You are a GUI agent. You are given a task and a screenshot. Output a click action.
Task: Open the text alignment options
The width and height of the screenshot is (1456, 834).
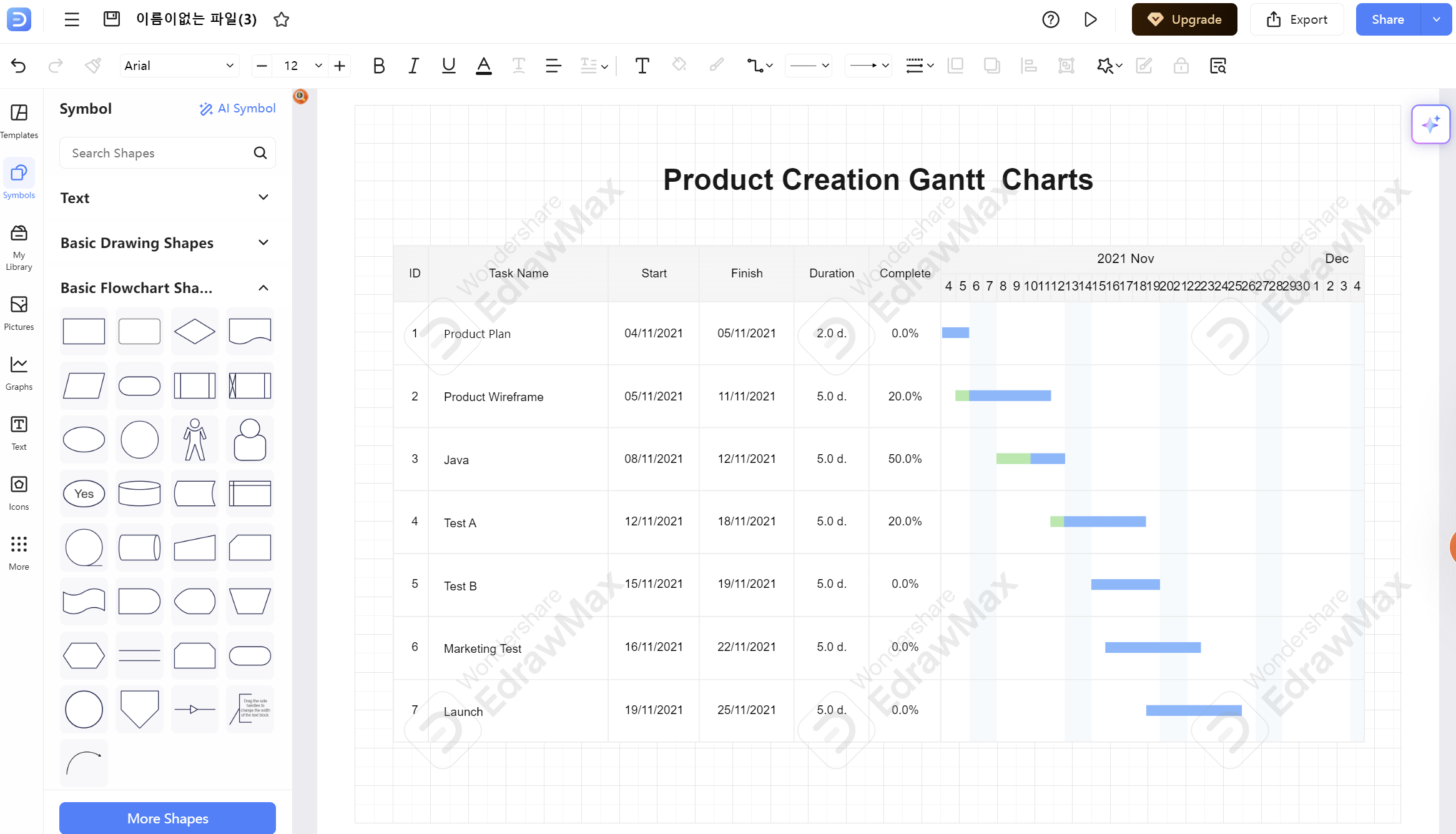(553, 66)
